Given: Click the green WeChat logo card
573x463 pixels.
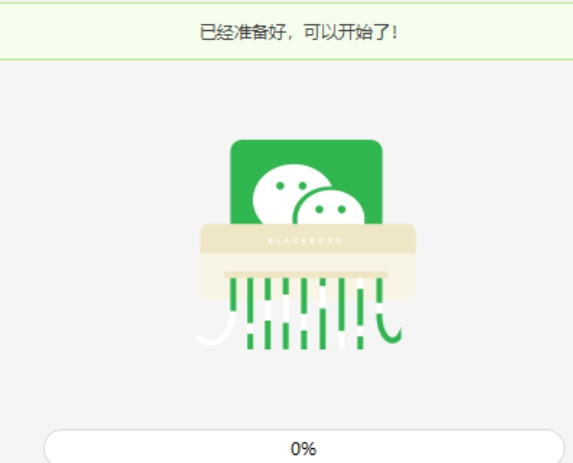Looking at the screenshot, I should point(306,182).
